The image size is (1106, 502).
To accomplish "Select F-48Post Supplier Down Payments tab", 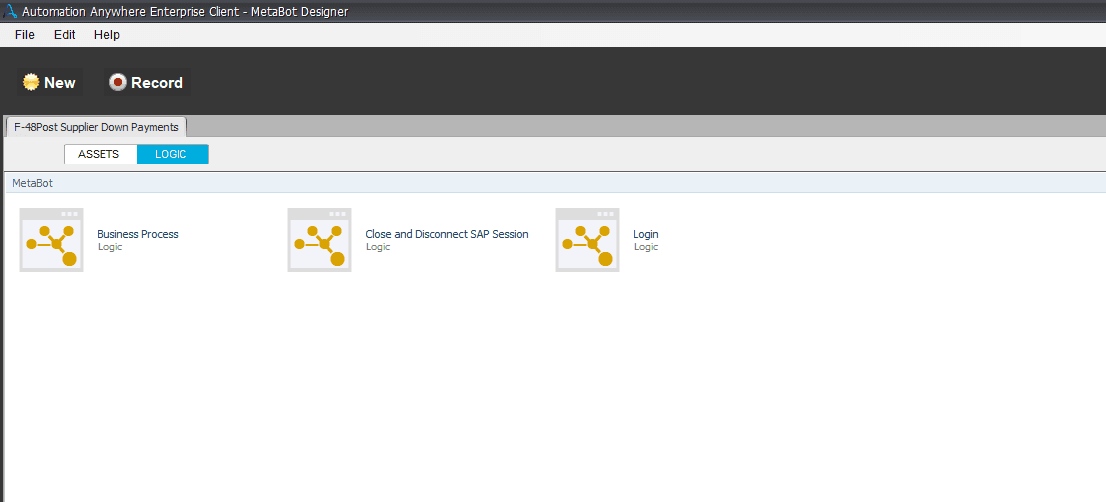I will (x=96, y=127).
